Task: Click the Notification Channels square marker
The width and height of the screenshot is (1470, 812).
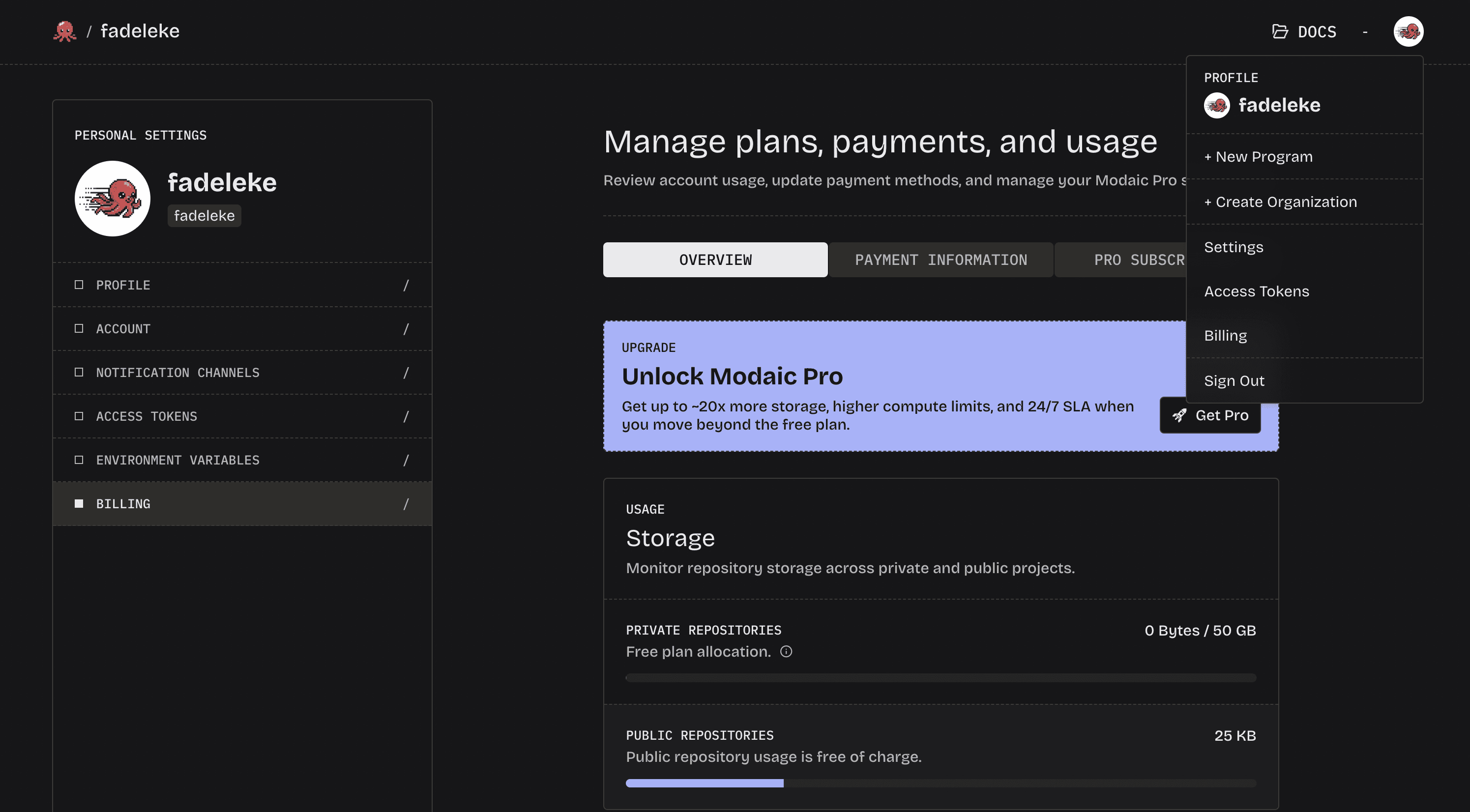Action: (x=79, y=372)
